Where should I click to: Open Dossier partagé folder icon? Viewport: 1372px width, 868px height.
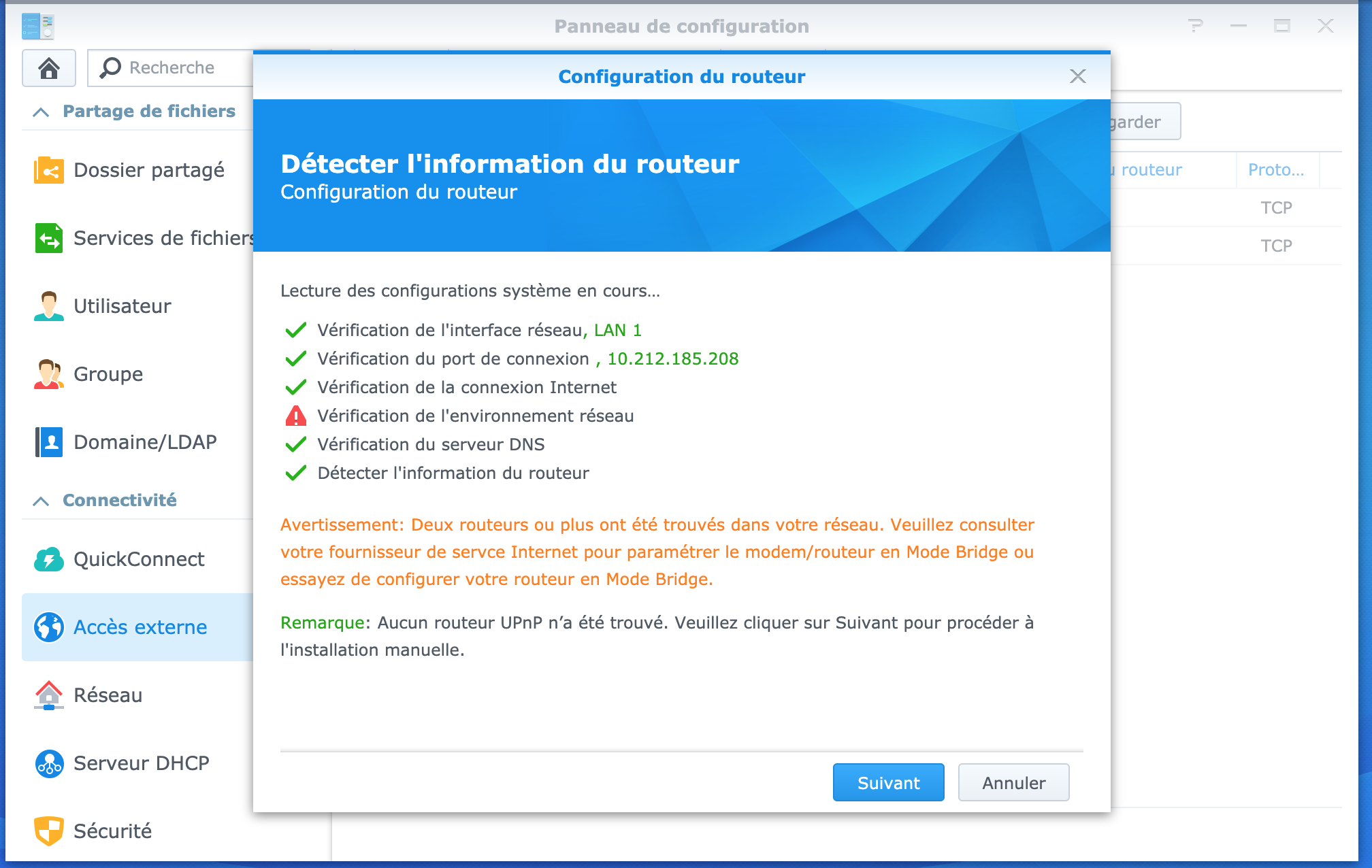click(x=49, y=170)
